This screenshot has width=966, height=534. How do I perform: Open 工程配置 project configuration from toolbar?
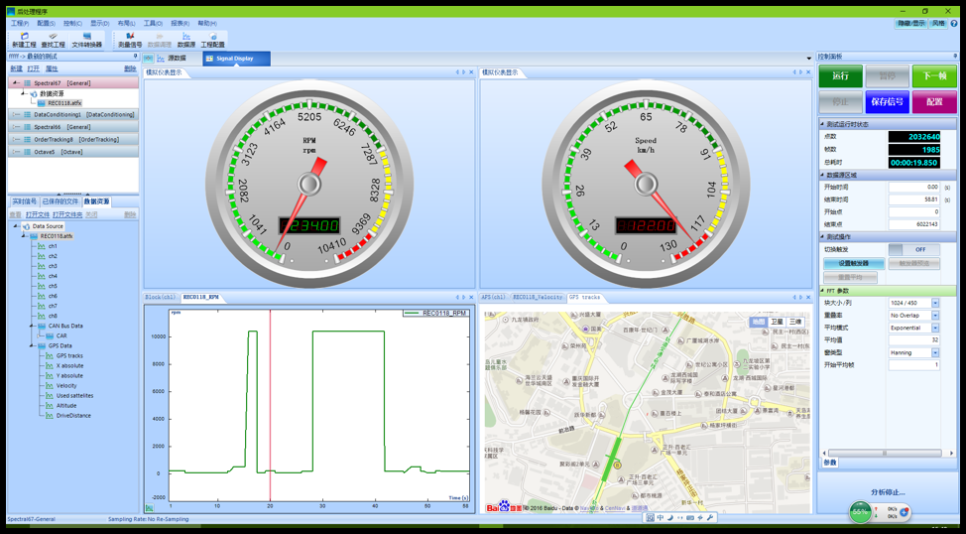213,40
